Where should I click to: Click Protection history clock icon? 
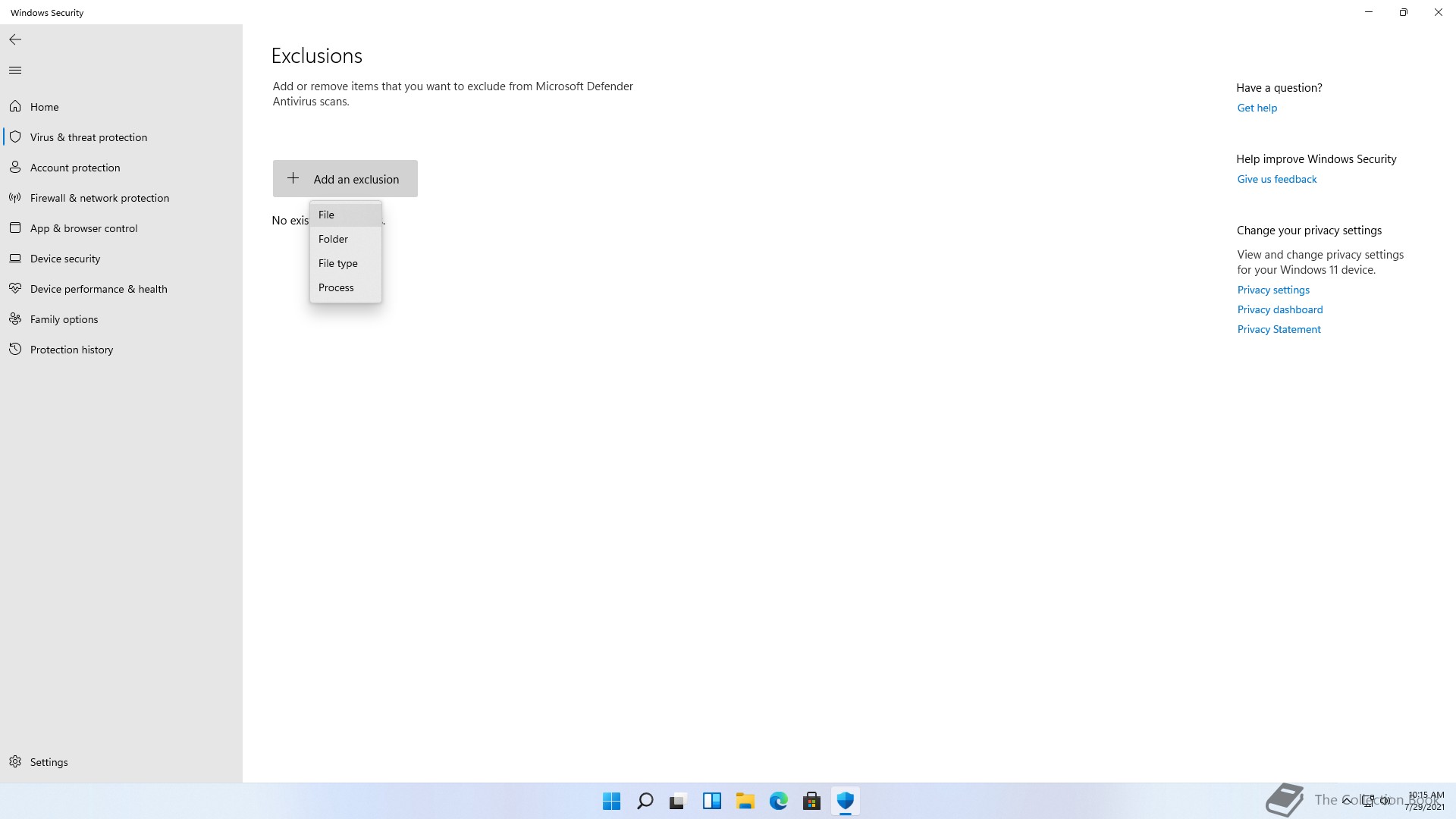click(15, 350)
